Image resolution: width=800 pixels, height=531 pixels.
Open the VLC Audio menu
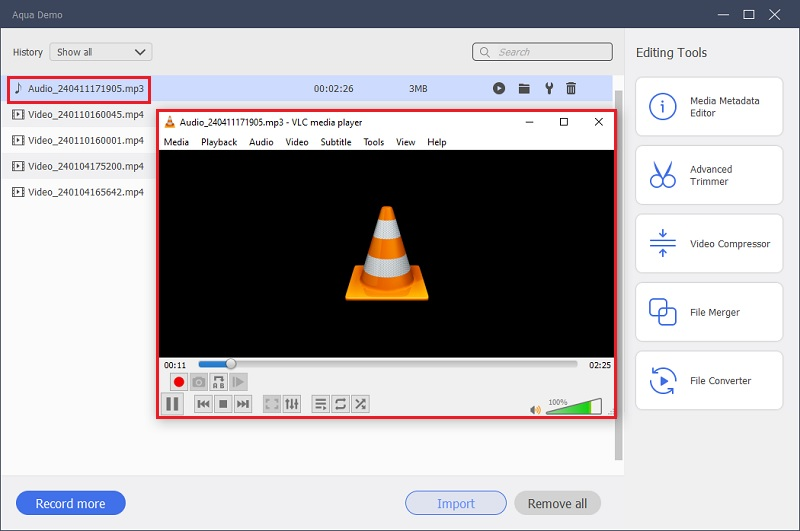point(261,142)
